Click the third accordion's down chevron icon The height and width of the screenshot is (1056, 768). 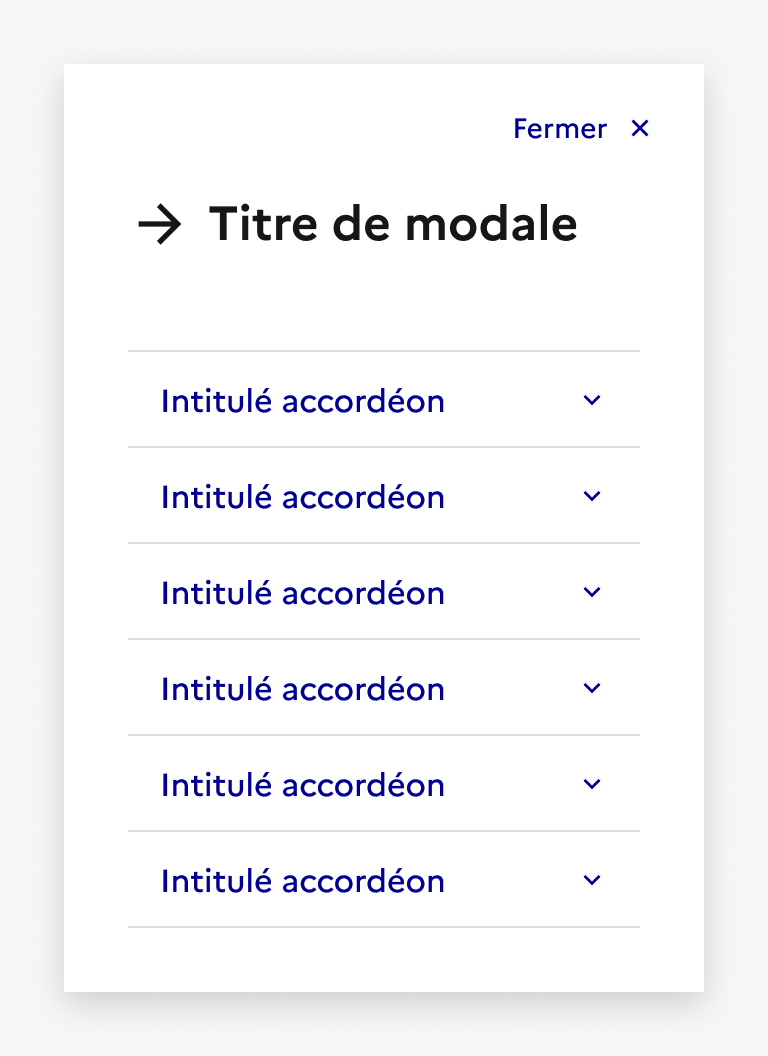(x=591, y=592)
